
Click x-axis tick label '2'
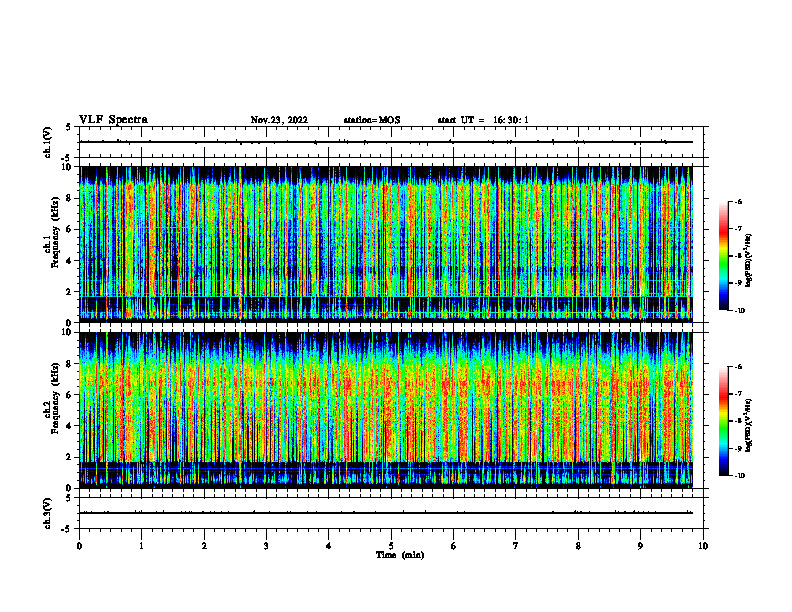click(x=204, y=546)
